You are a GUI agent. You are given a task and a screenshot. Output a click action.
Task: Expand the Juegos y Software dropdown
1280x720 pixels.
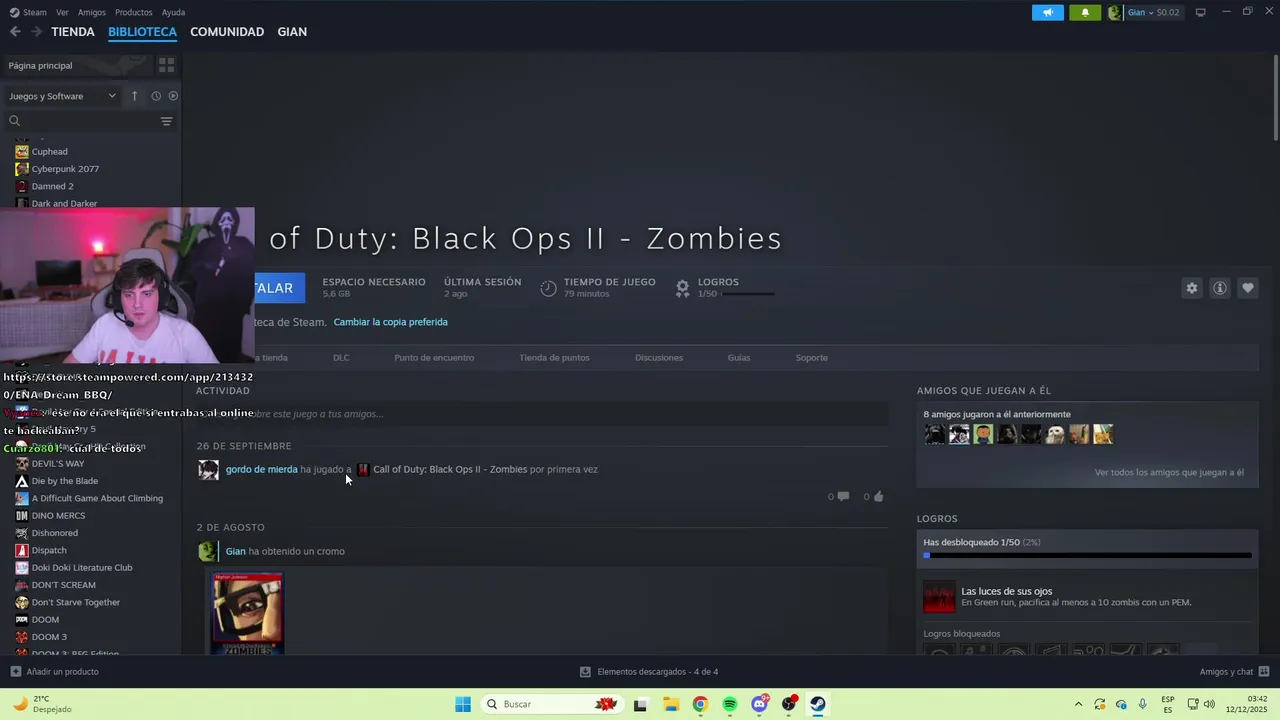[x=62, y=96]
